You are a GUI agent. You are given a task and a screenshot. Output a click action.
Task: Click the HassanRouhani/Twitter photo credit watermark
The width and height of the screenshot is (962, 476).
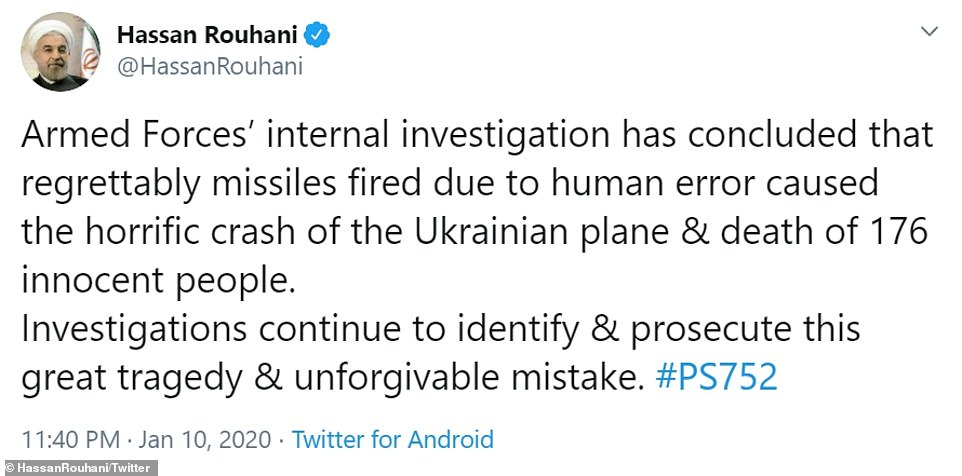79,467
